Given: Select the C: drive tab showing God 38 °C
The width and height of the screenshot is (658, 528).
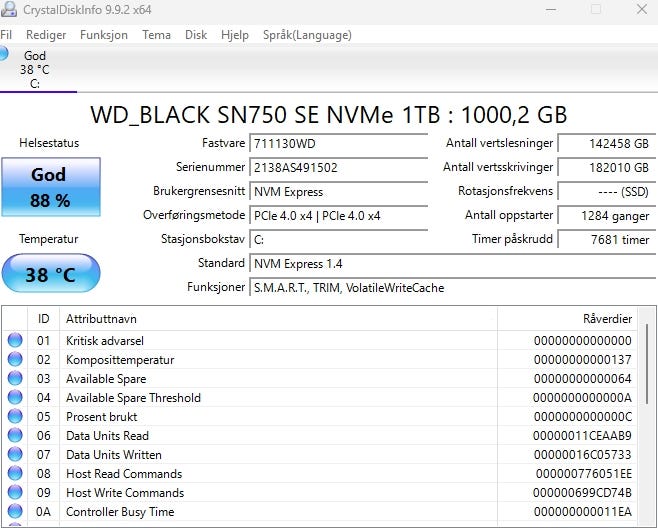Looking at the screenshot, I should [x=38, y=69].
